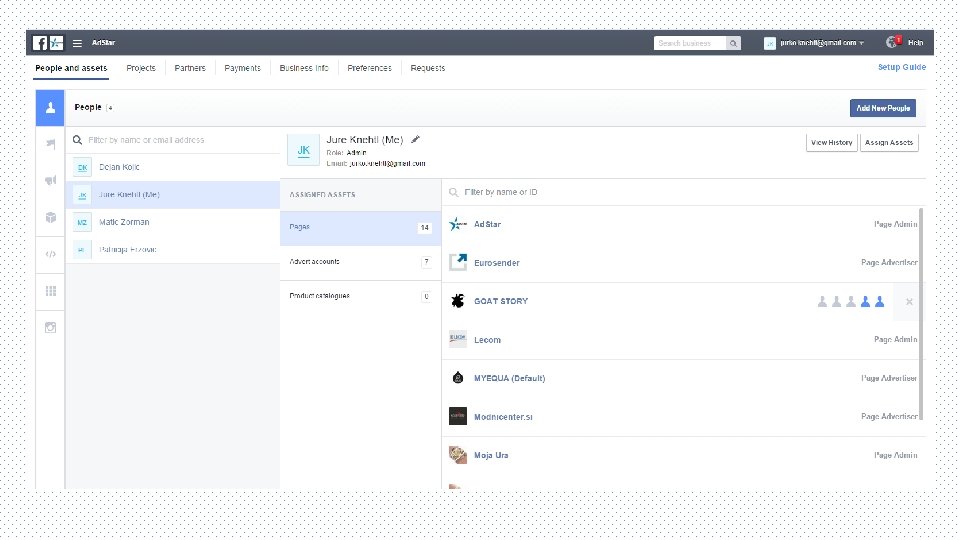Open the hamburger menu next to AdStar

pyautogui.click(x=77, y=43)
